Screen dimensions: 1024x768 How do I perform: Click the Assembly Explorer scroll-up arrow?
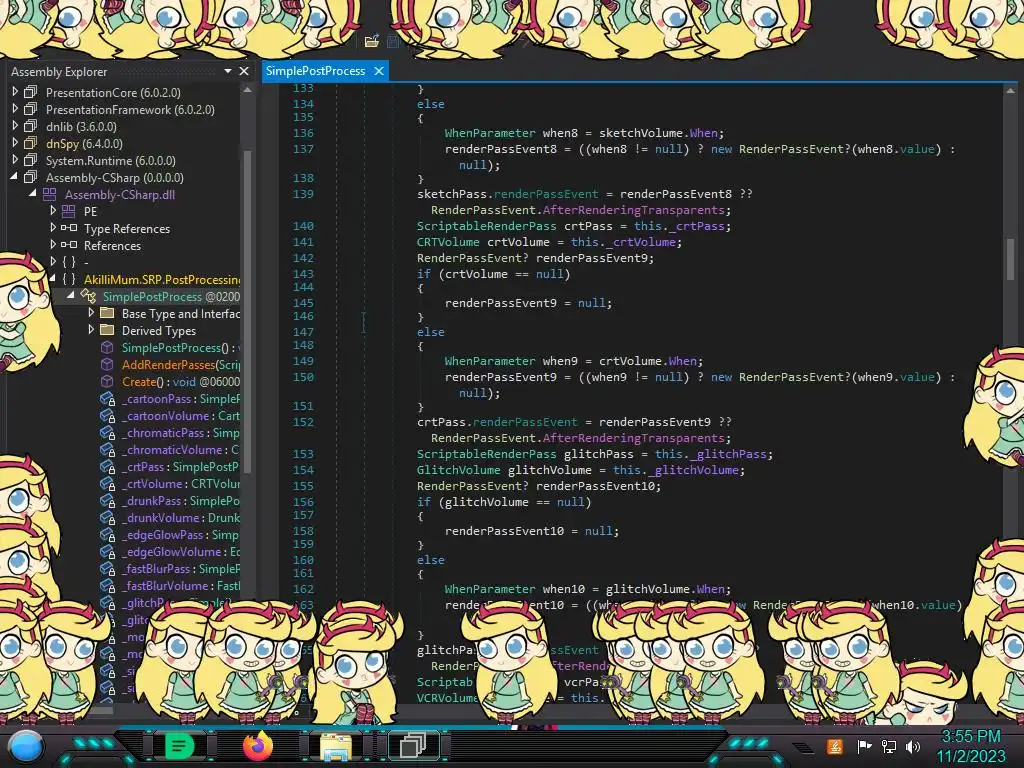pyautogui.click(x=247, y=90)
